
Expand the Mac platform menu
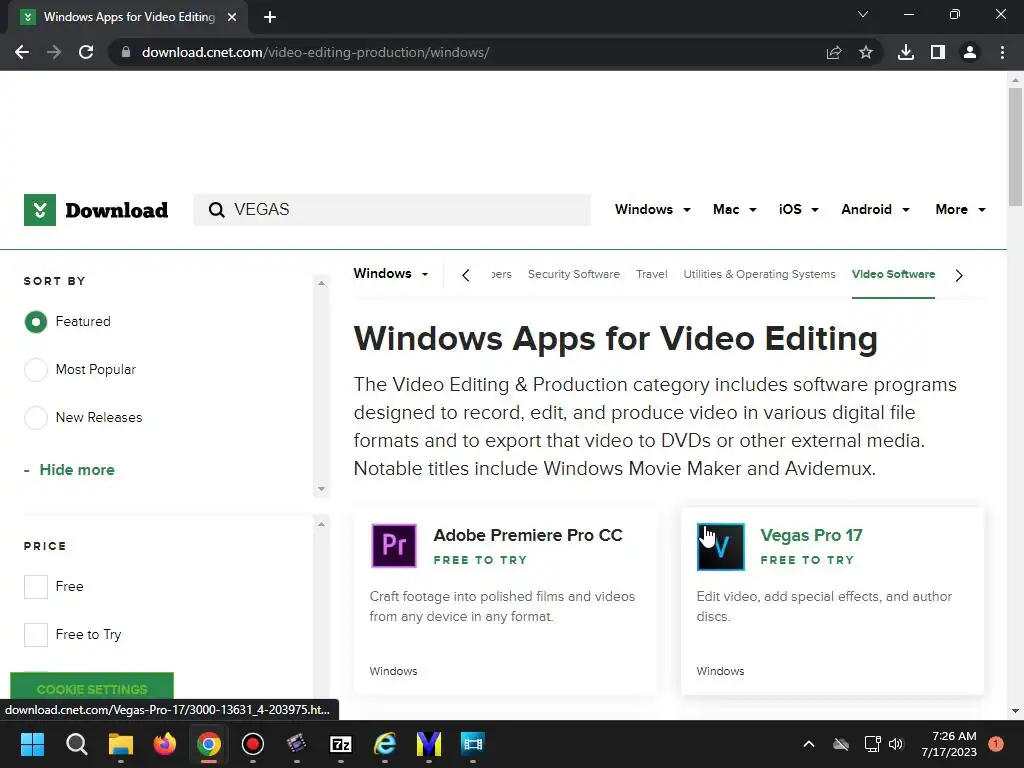(x=735, y=210)
